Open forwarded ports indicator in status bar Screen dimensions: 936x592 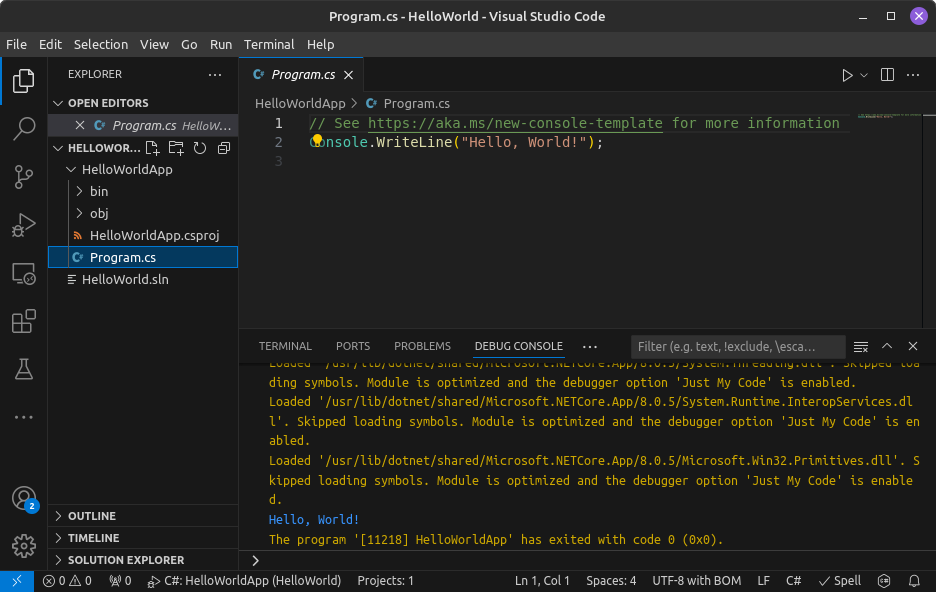point(119,581)
